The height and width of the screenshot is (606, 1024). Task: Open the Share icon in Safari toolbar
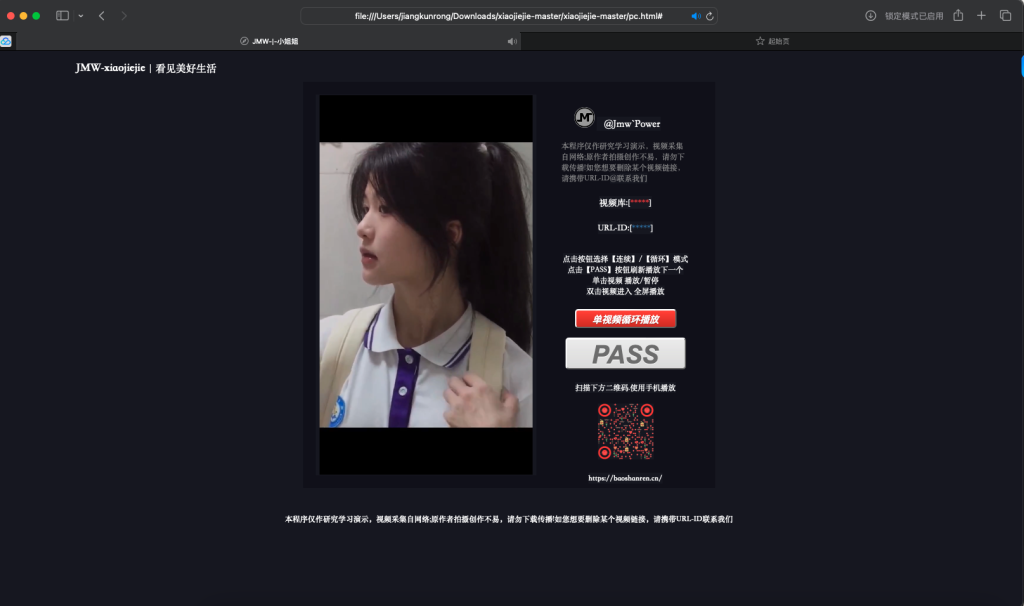(x=958, y=15)
